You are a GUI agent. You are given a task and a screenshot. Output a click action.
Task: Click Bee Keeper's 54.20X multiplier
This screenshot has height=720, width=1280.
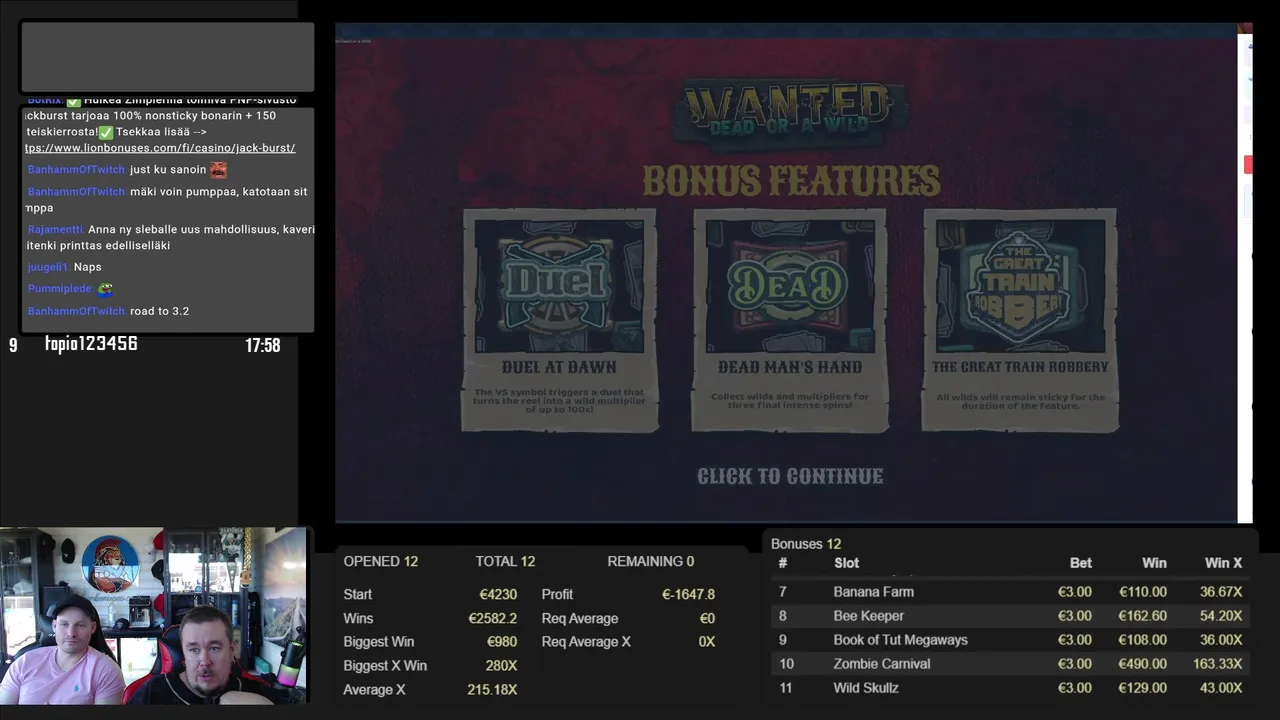(1221, 616)
